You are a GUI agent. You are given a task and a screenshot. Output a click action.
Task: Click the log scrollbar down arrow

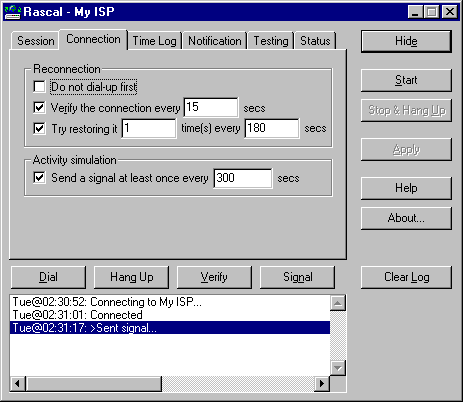[338, 368]
